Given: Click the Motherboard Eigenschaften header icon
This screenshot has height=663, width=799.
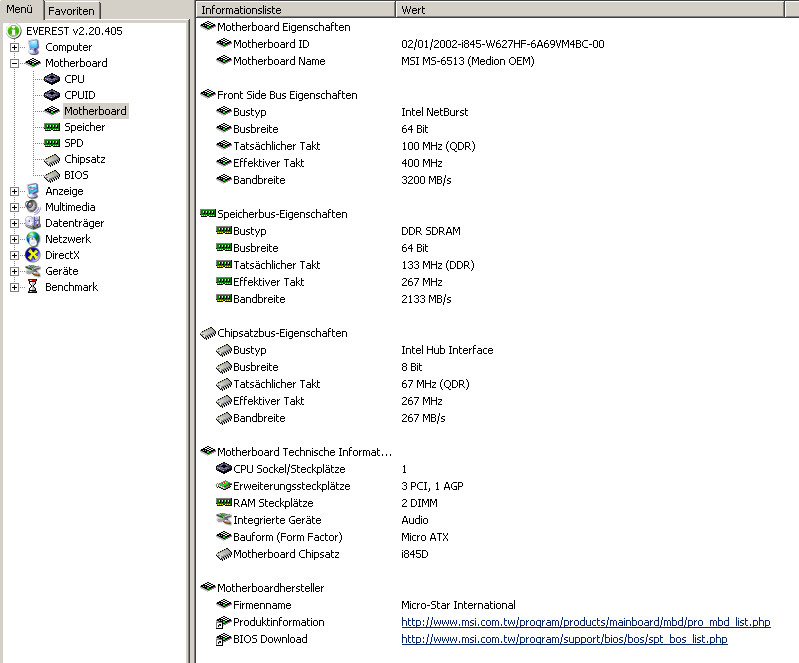Looking at the screenshot, I should click(208, 26).
